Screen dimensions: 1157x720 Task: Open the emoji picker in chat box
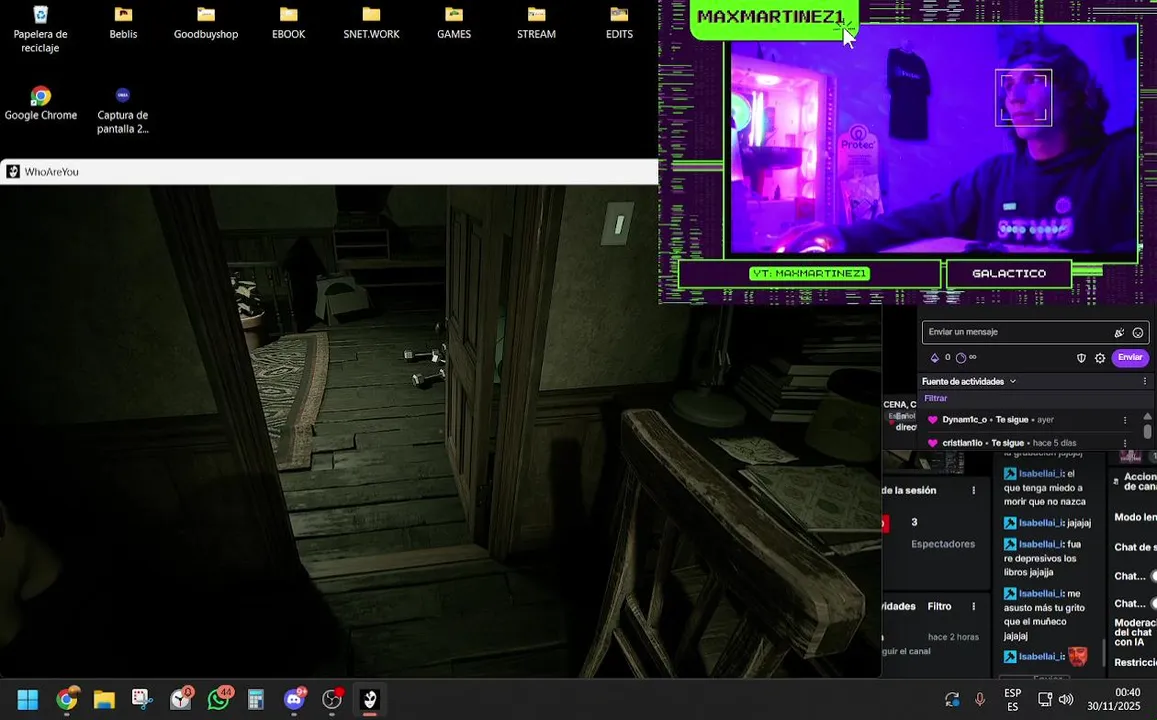coord(1138,333)
